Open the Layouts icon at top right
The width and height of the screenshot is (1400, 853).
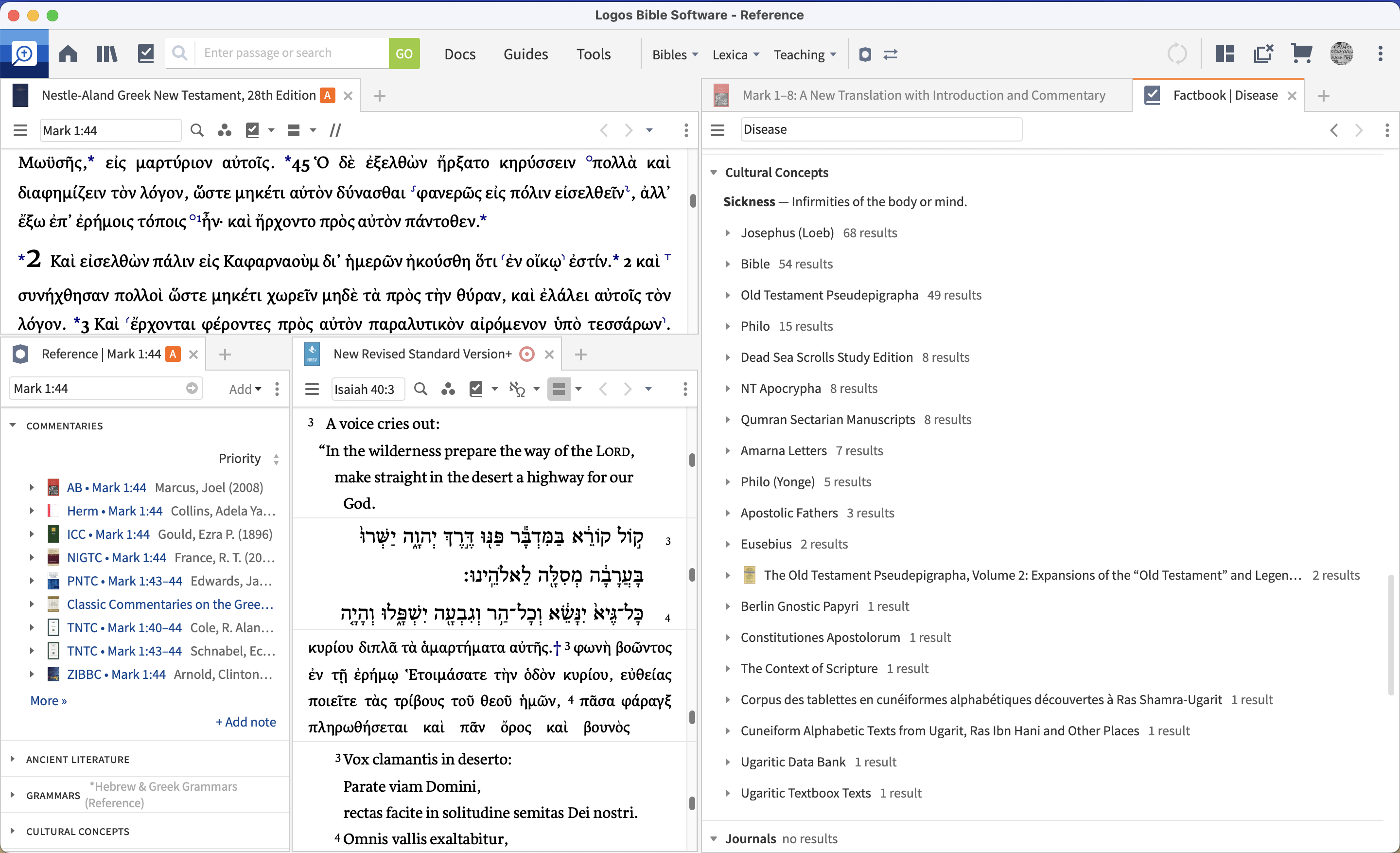coord(1225,53)
